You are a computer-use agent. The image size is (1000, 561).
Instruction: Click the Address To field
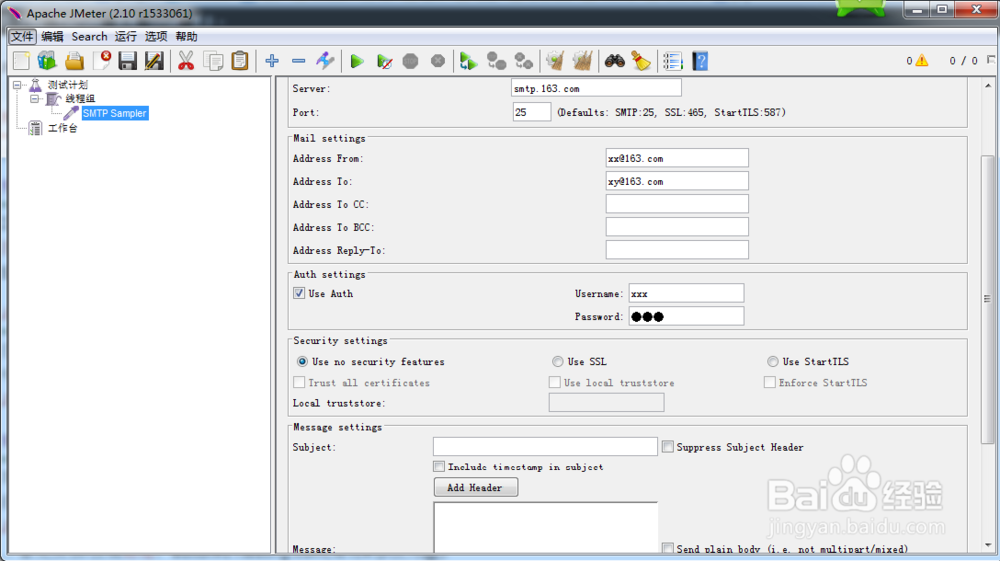[x=677, y=181]
